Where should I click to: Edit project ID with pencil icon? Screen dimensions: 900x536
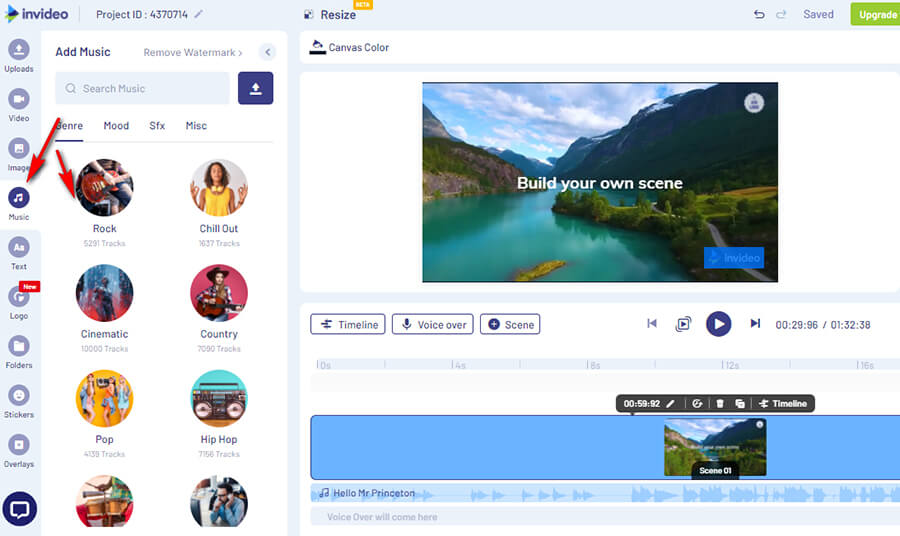tap(198, 15)
